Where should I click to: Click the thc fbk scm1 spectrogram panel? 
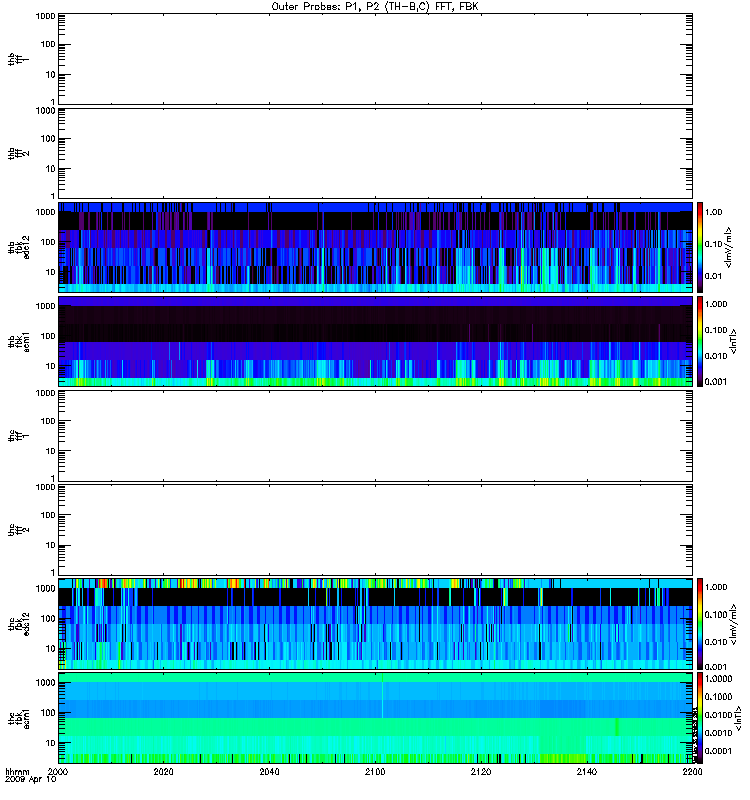point(375,718)
